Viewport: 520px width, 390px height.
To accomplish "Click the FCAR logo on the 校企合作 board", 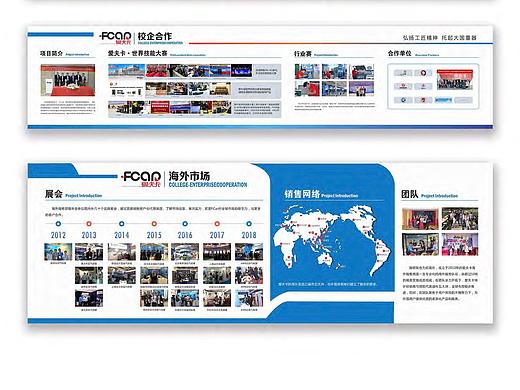I will click(115, 38).
